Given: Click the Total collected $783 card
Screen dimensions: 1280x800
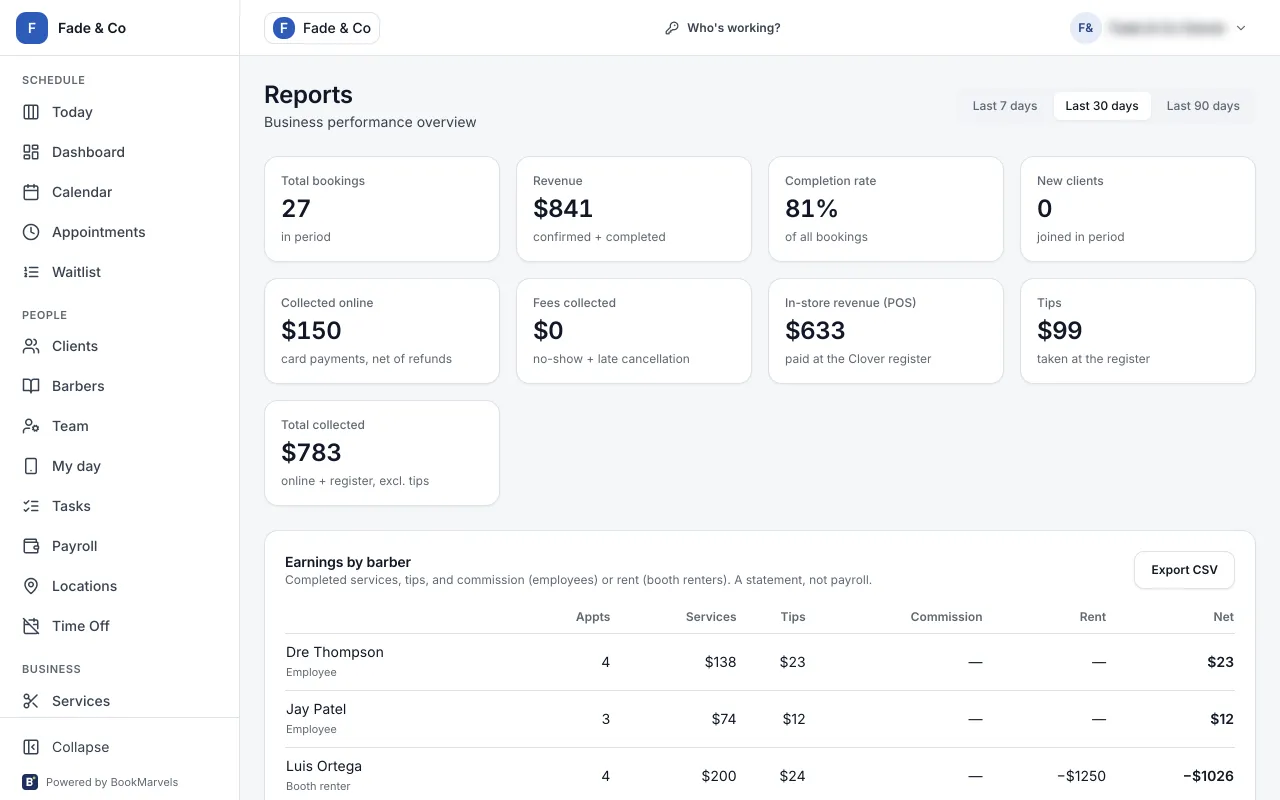Looking at the screenshot, I should pyautogui.click(x=382, y=453).
